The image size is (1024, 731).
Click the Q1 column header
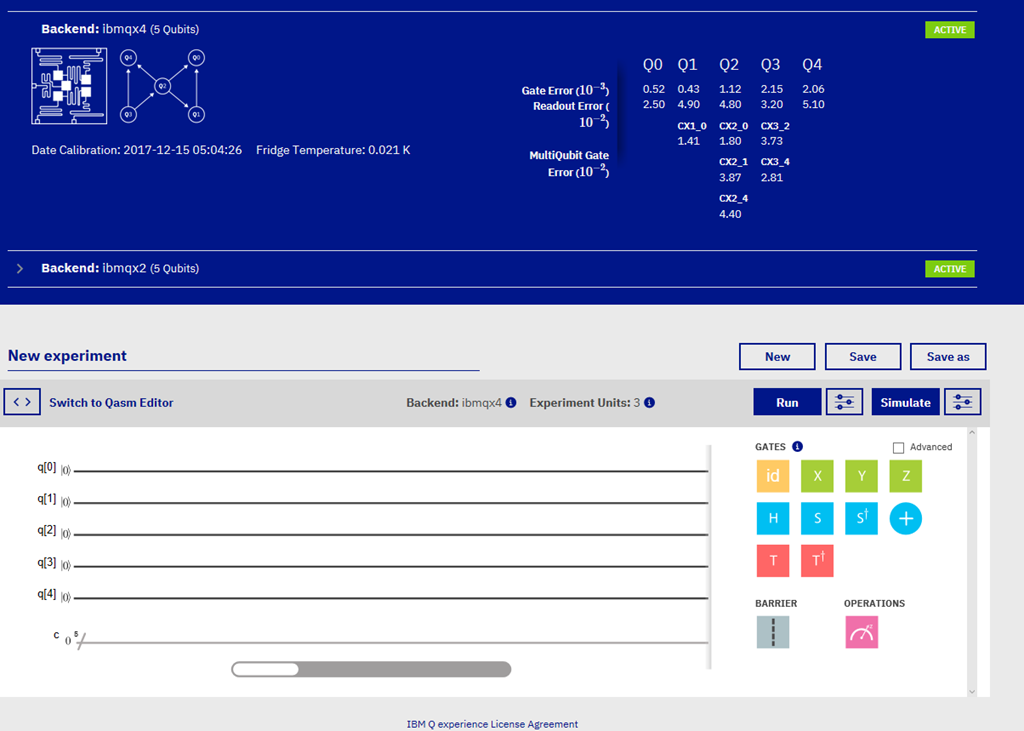(x=687, y=65)
